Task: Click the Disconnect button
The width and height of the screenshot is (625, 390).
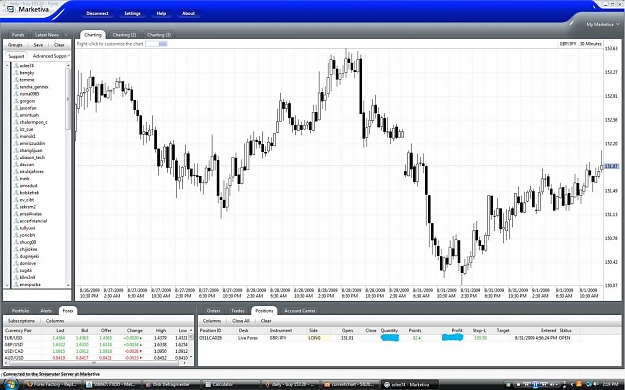Action: click(97, 14)
